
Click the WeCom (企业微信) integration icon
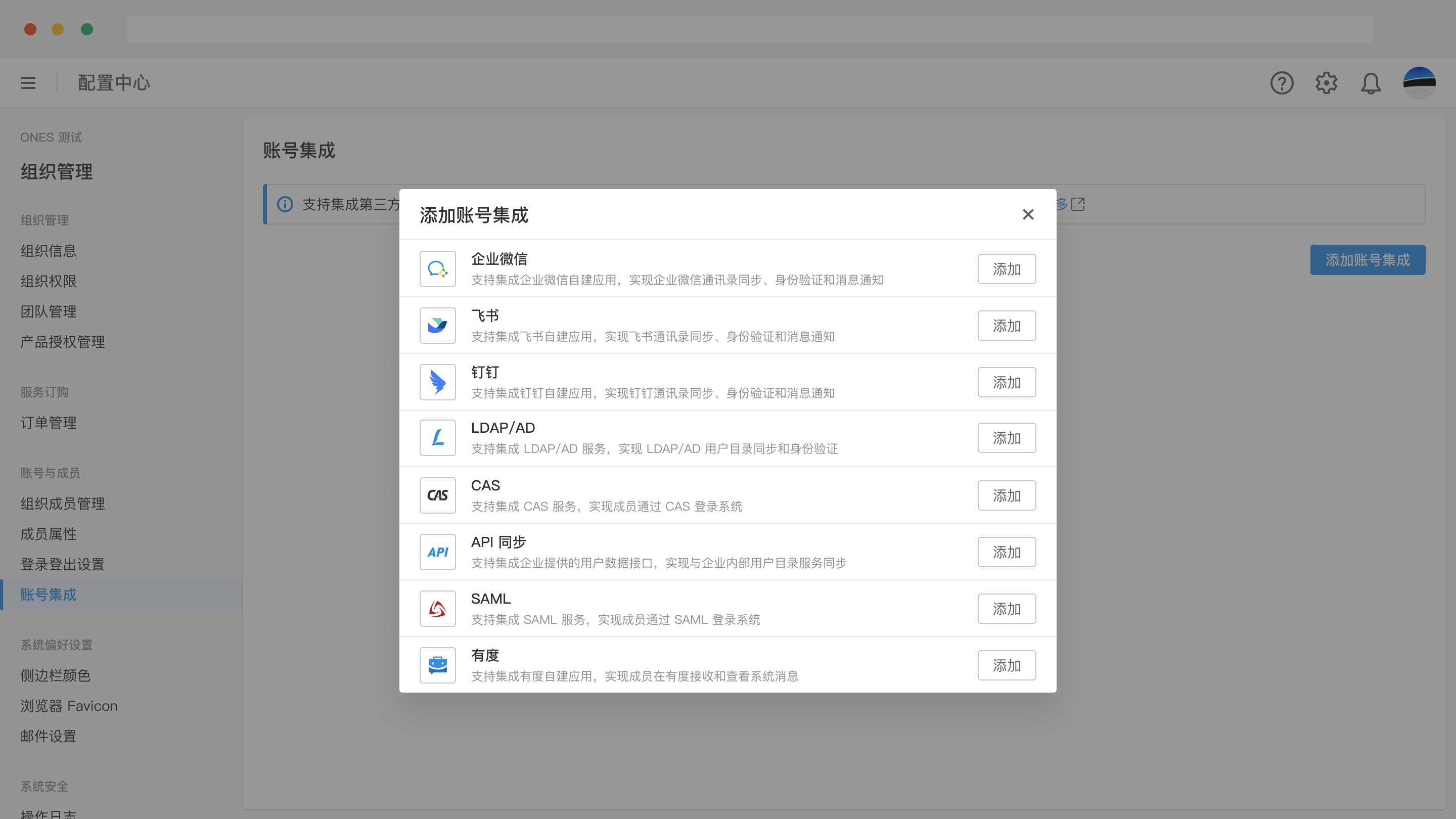point(437,269)
